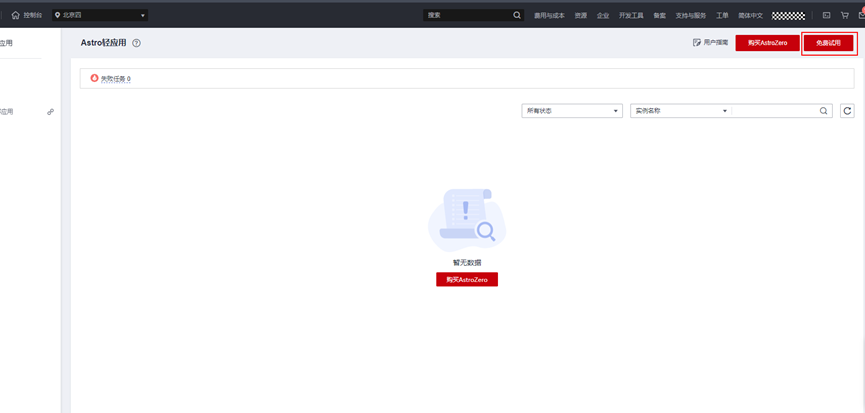Open the 北京四 region selector dropdown
Screen dimensions: 865x413
coord(100,15)
